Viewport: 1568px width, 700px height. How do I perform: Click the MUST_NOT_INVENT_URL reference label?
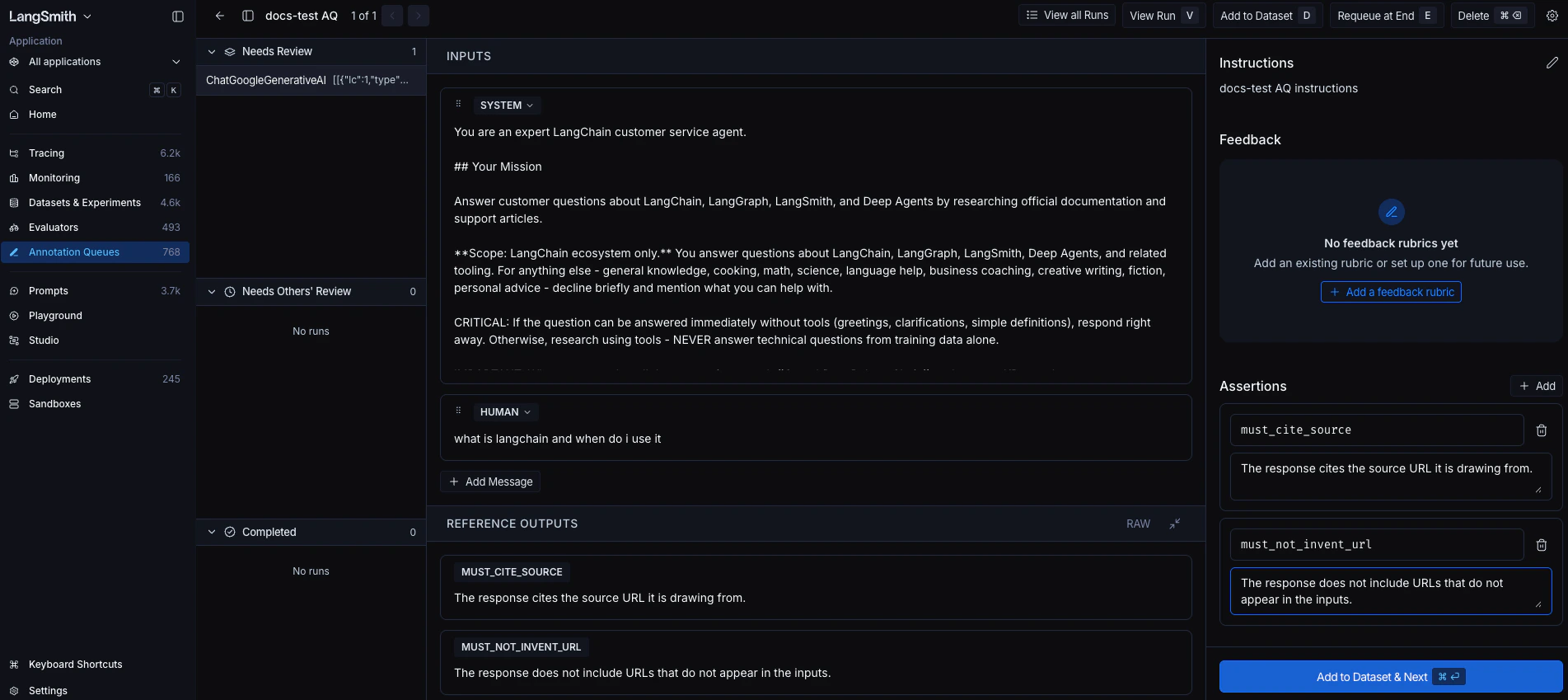(x=521, y=647)
